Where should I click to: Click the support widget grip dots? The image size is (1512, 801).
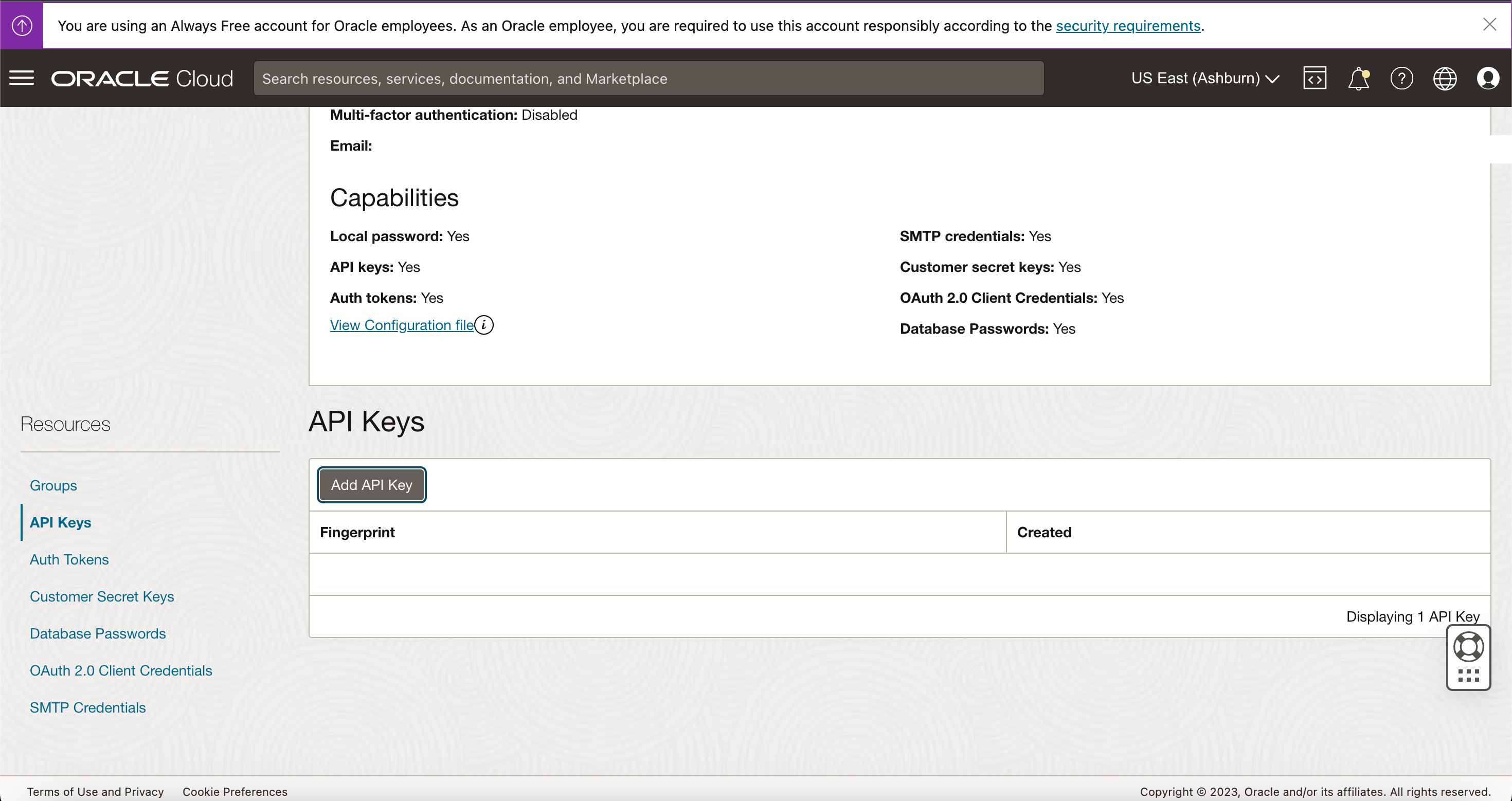tap(1469, 676)
